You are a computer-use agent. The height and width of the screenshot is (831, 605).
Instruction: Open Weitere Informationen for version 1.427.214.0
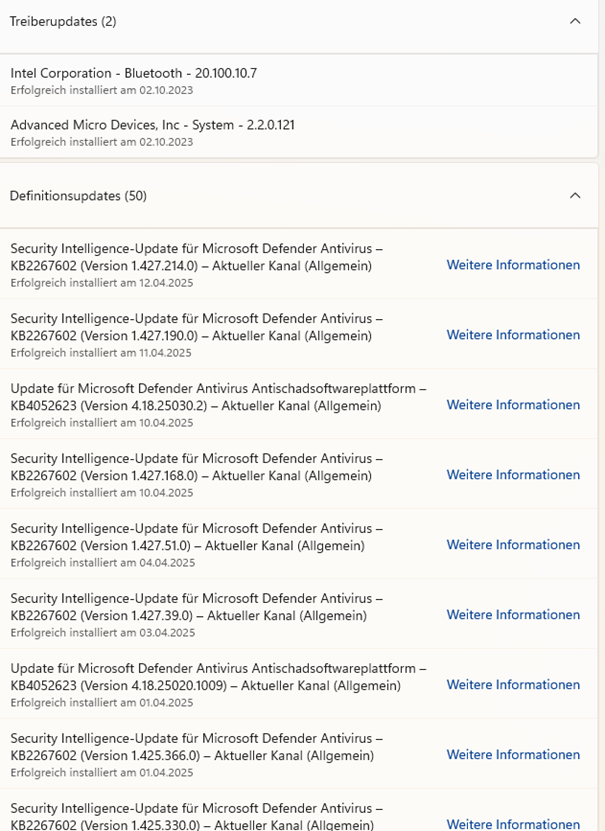click(513, 265)
